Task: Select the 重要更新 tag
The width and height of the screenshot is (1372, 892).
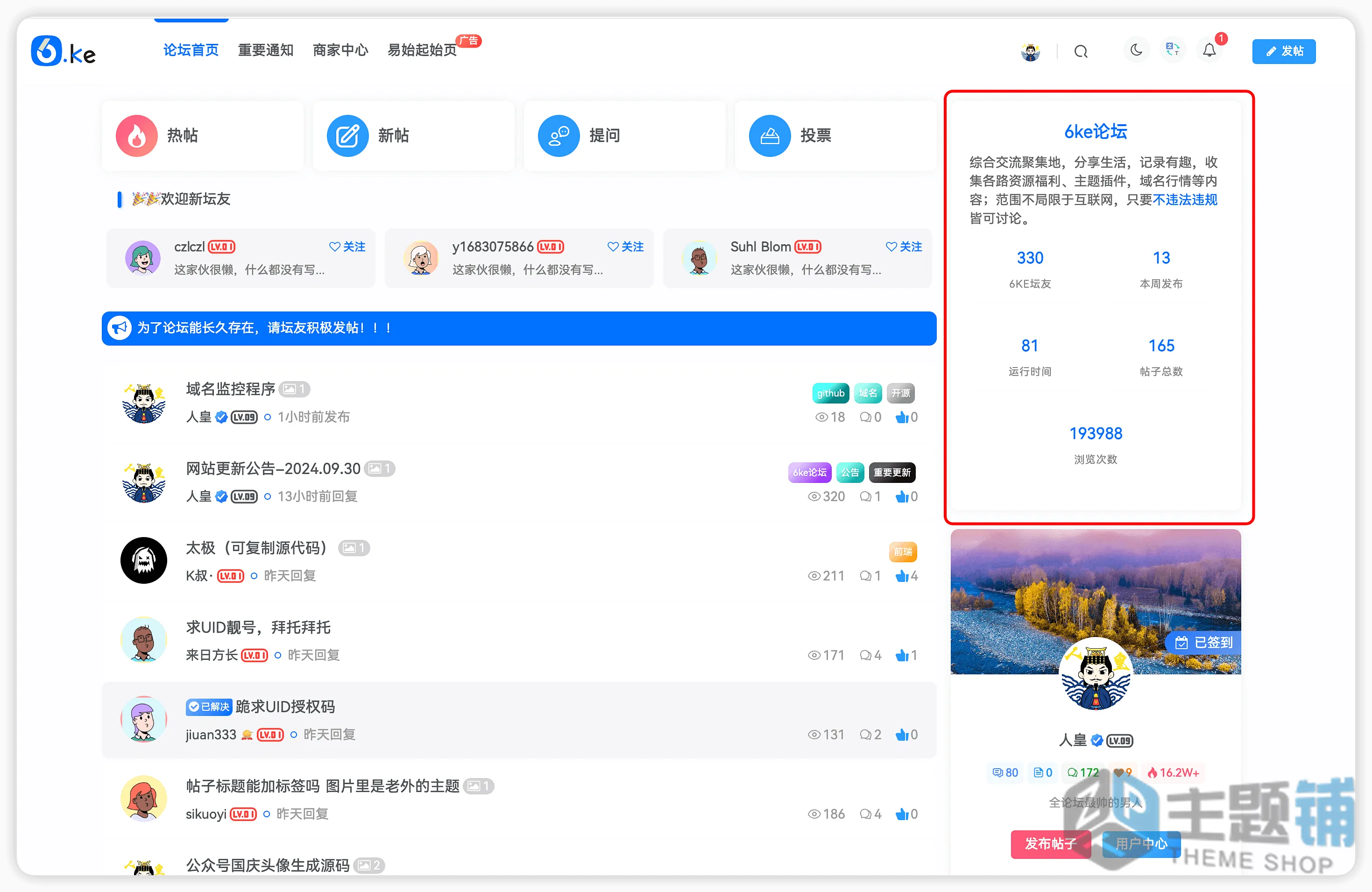Action: [x=892, y=473]
